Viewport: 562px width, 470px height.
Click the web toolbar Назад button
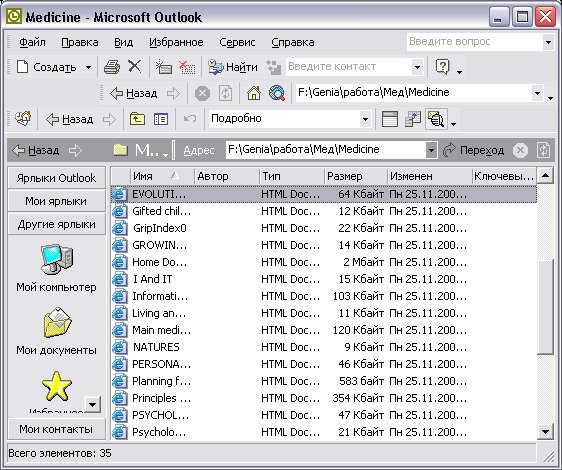coord(134,94)
